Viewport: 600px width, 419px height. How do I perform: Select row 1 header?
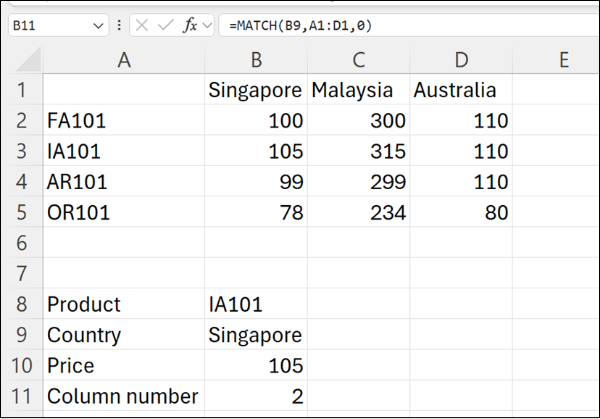coord(22,90)
